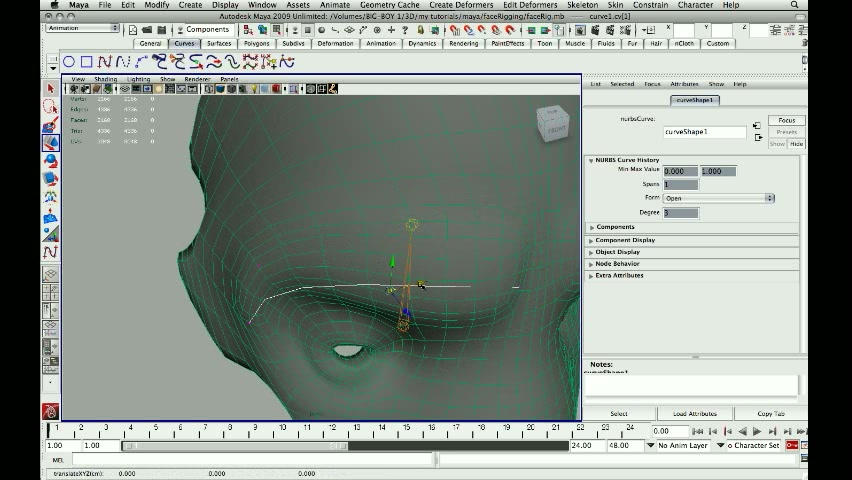Toggle the blue shaded cube display in viewport
Image resolution: width=852 pixels, height=480 pixels.
tap(220, 89)
